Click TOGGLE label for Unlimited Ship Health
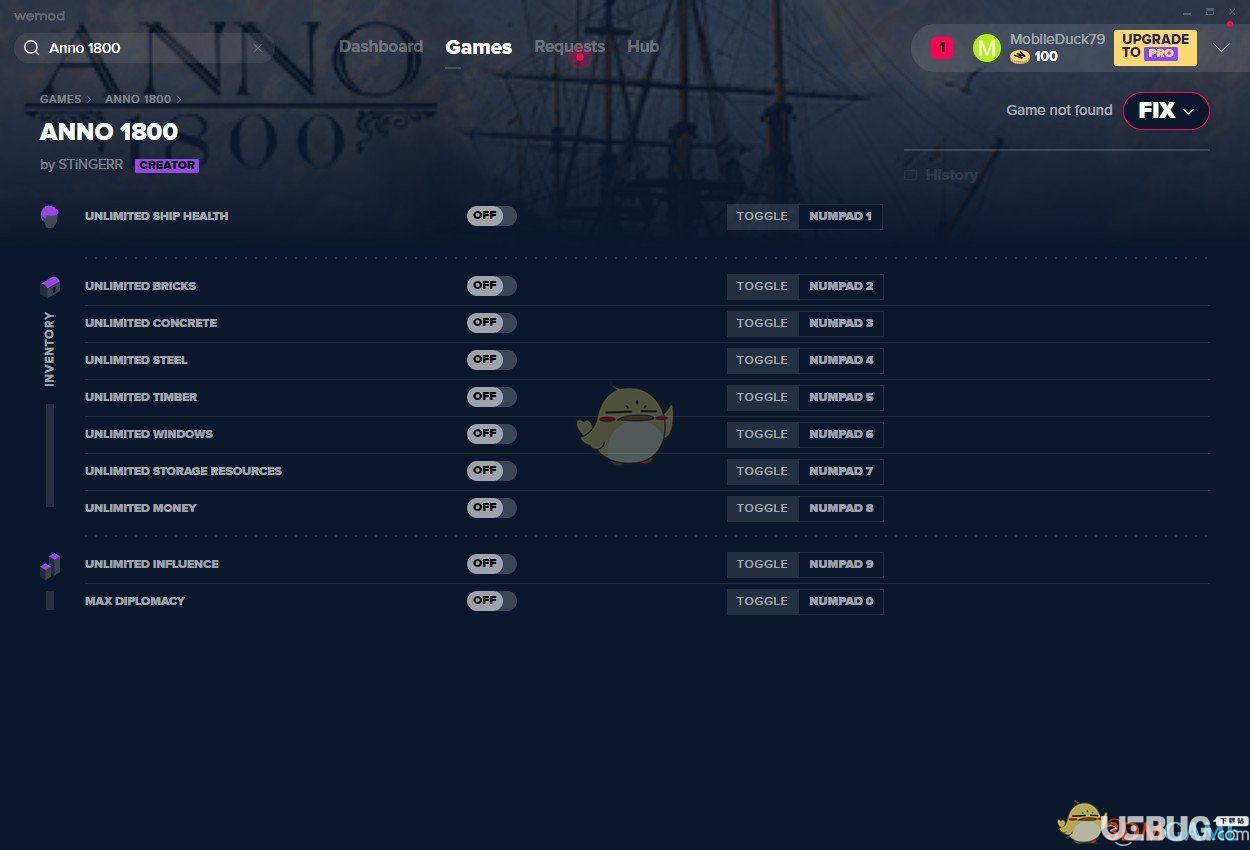 762,216
